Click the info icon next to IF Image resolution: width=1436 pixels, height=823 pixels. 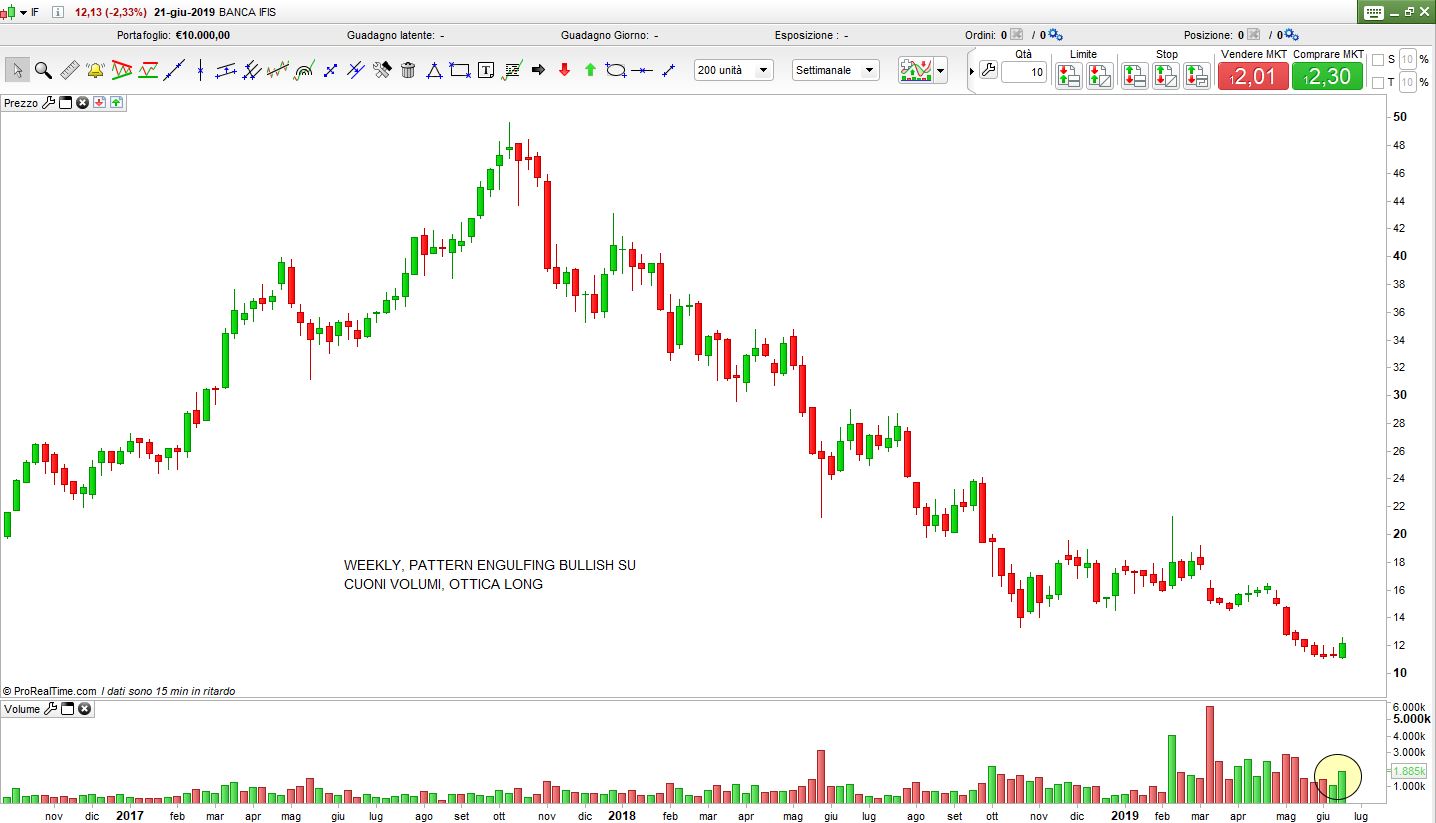pyautogui.click(x=56, y=12)
